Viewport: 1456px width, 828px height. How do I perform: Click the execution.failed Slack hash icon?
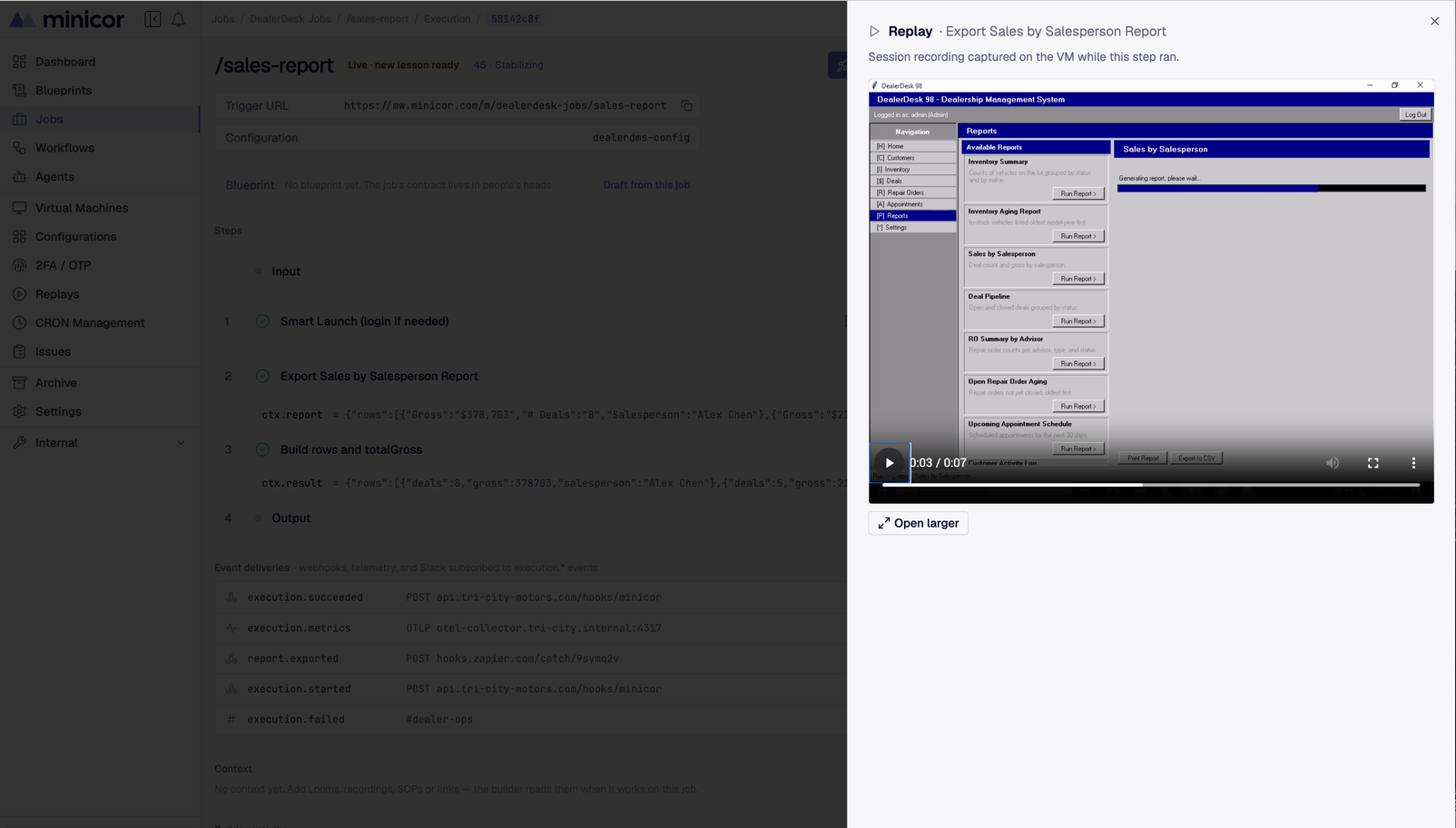click(231, 719)
